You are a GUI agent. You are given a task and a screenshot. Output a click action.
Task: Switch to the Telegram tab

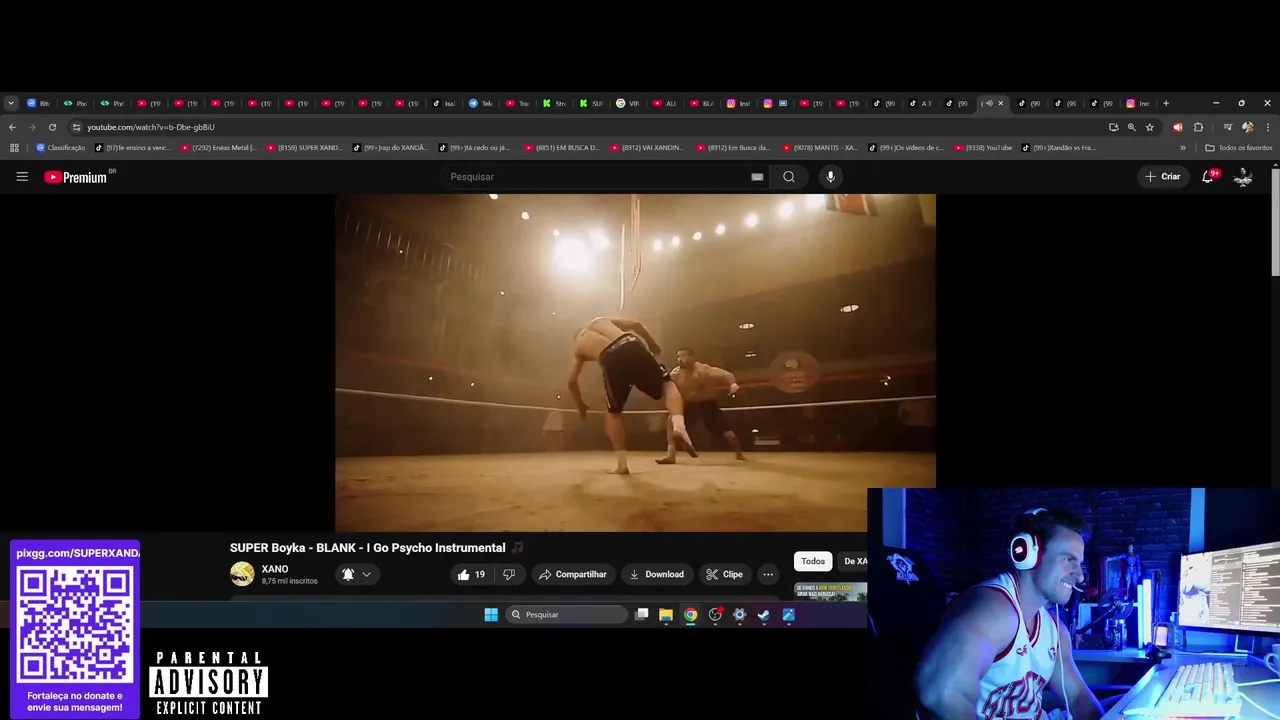481,103
